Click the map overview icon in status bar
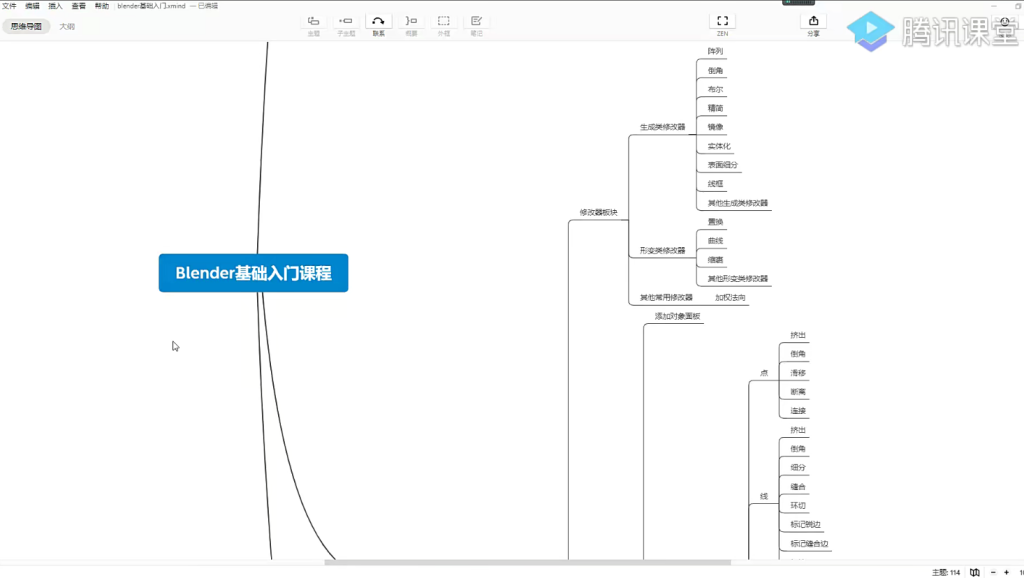The width and height of the screenshot is (1024, 578). (x=974, y=572)
